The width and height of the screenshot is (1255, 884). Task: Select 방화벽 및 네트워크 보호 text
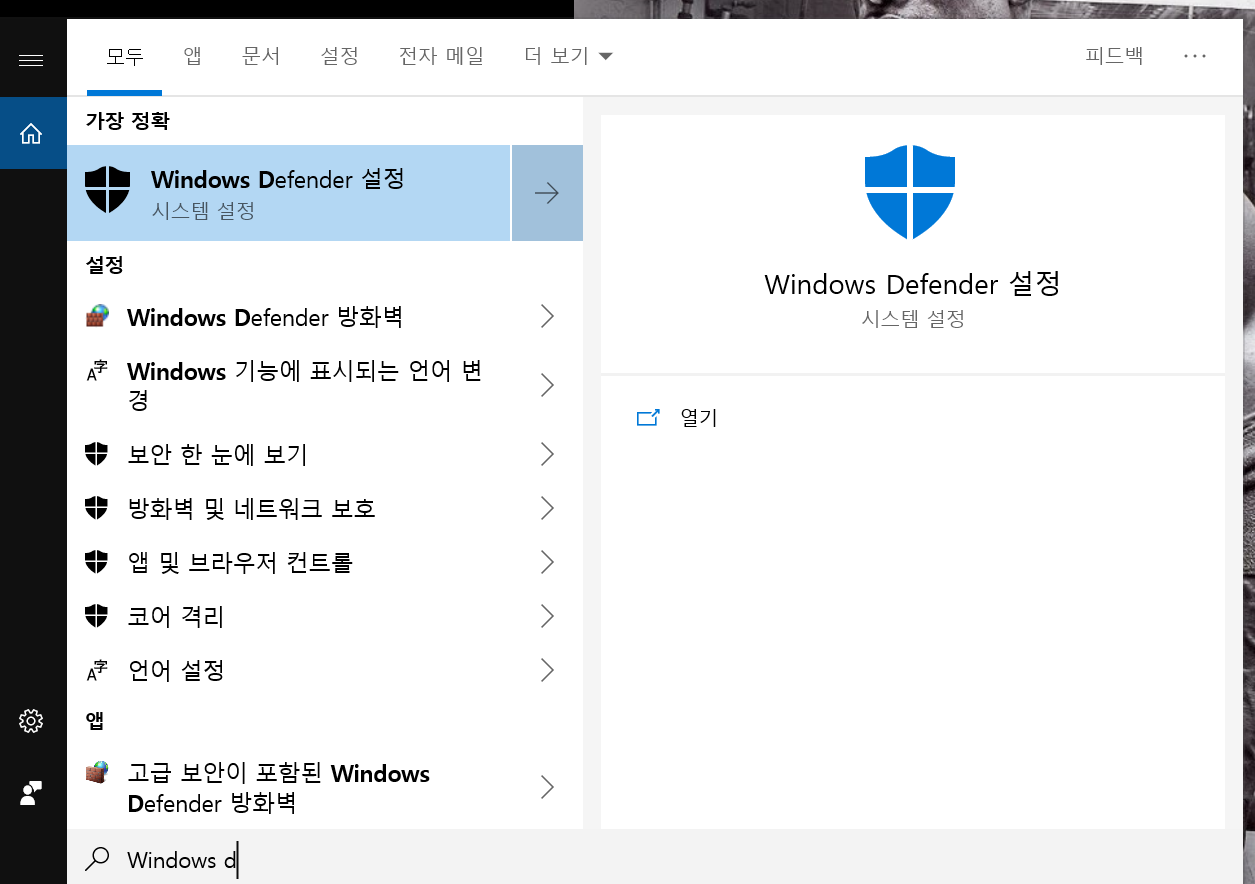251,508
